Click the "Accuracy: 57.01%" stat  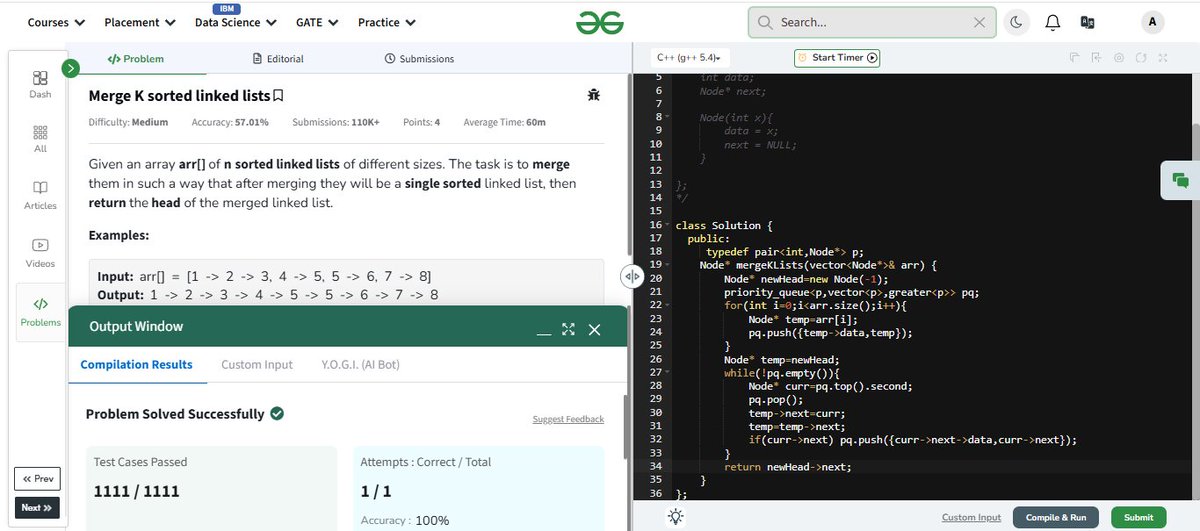[229, 122]
